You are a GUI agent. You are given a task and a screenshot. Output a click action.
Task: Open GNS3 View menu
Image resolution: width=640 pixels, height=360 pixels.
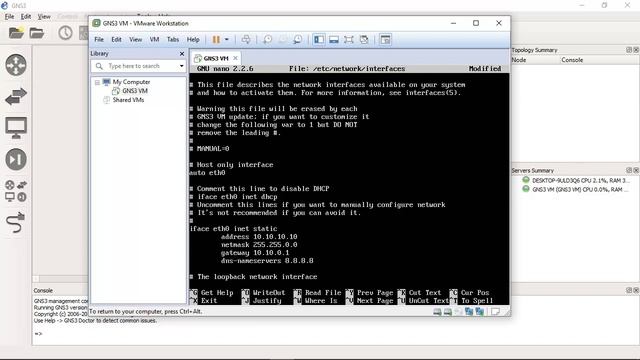(44, 17)
